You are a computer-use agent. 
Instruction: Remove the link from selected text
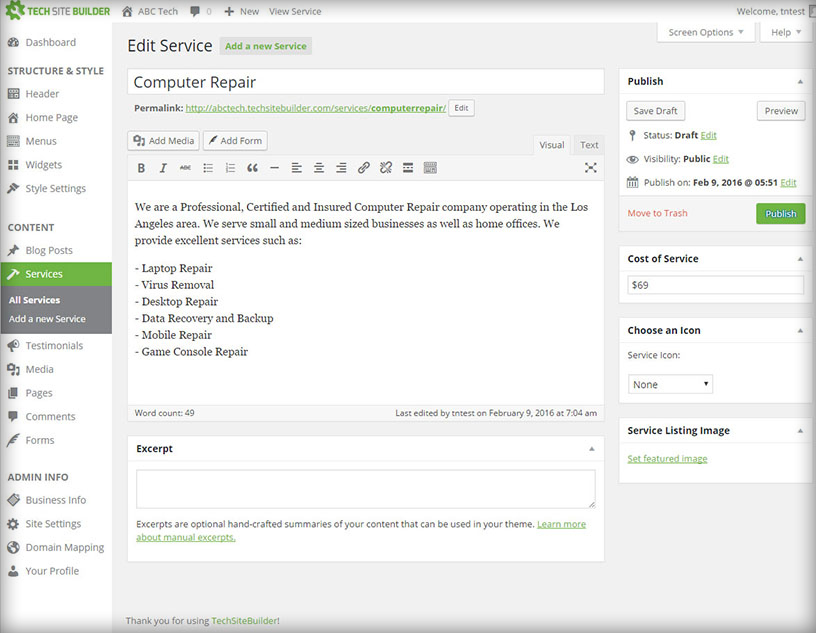point(385,167)
